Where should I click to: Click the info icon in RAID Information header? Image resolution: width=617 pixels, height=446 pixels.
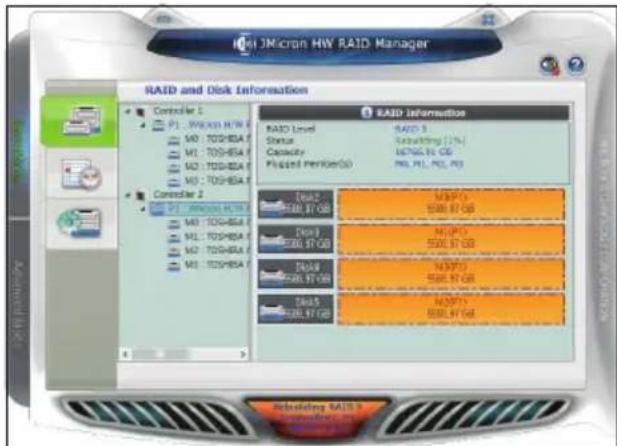pos(366,113)
